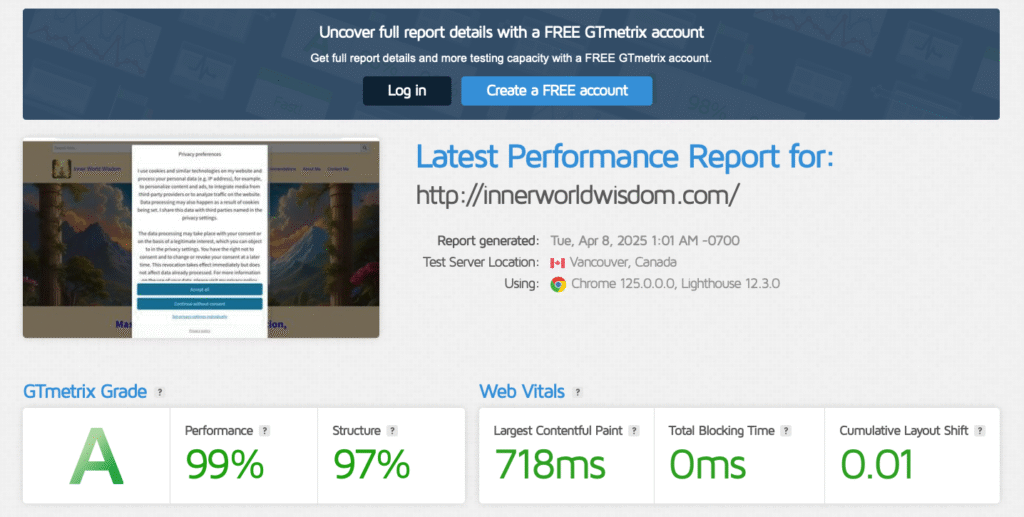The image size is (1024, 517).
Task: Click the Test Server Location label
Action: coord(481,262)
